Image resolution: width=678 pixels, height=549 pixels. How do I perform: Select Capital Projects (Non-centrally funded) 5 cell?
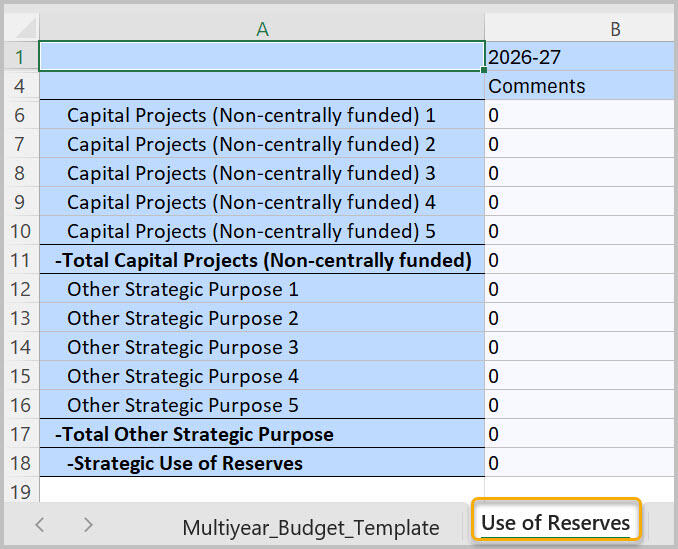pos(262,231)
